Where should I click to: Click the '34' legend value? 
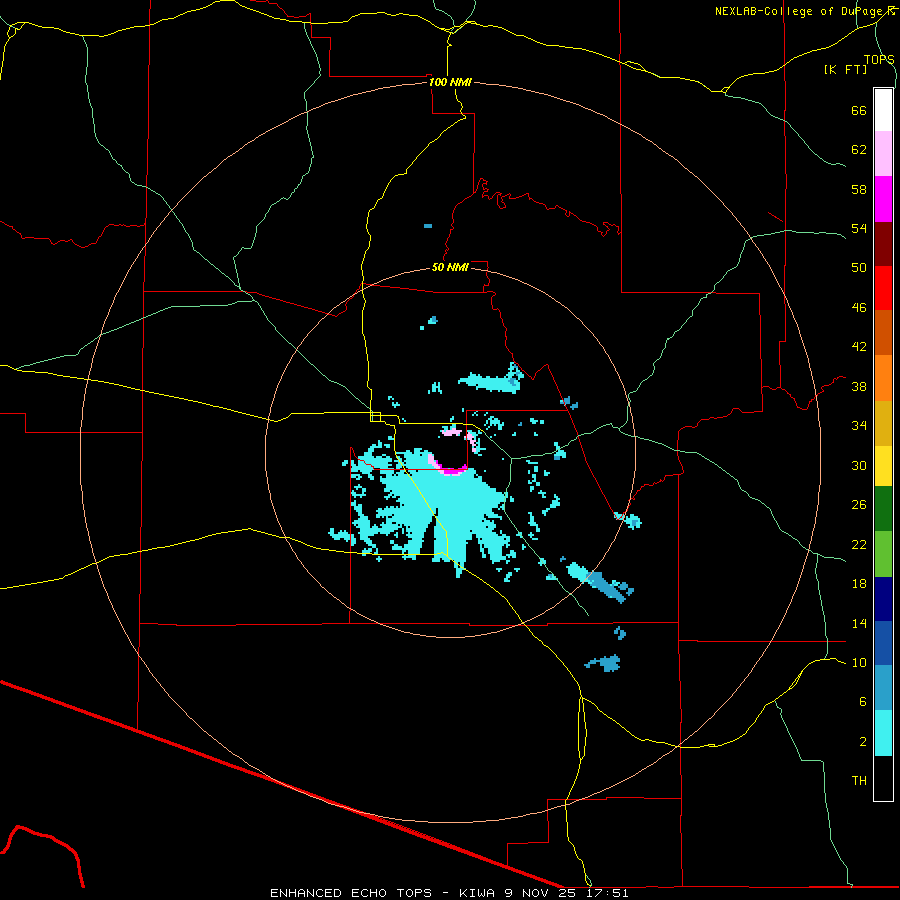(x=859, y=426)
